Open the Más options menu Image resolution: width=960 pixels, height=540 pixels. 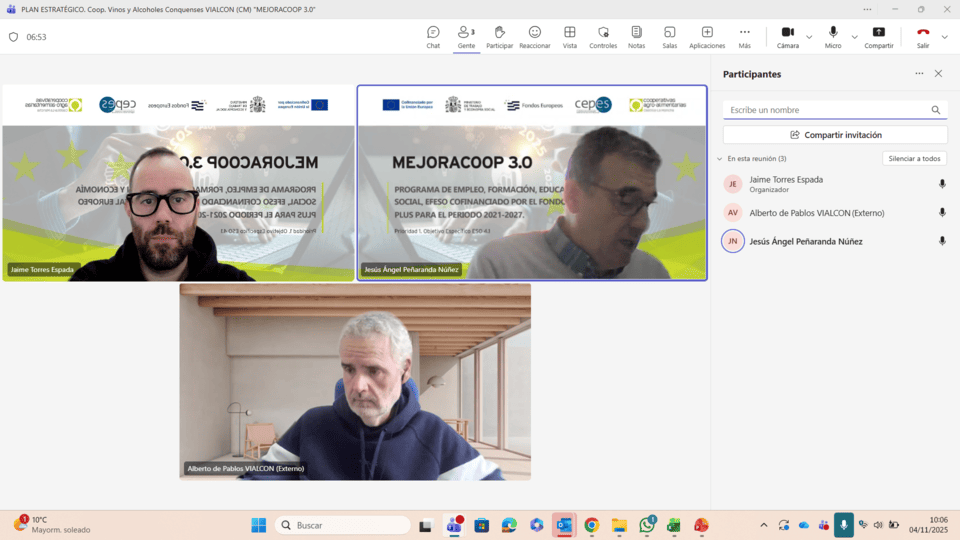[x=744, y=37]
